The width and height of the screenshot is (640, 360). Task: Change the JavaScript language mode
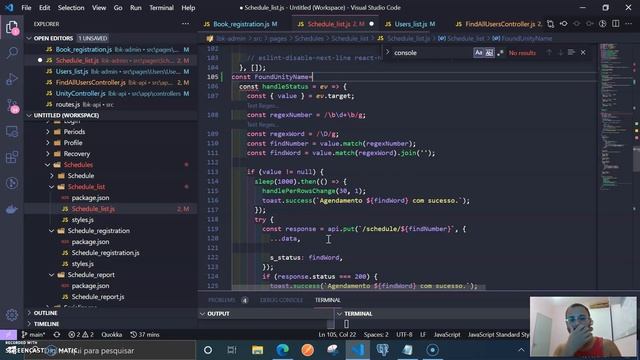pos(447,334)
